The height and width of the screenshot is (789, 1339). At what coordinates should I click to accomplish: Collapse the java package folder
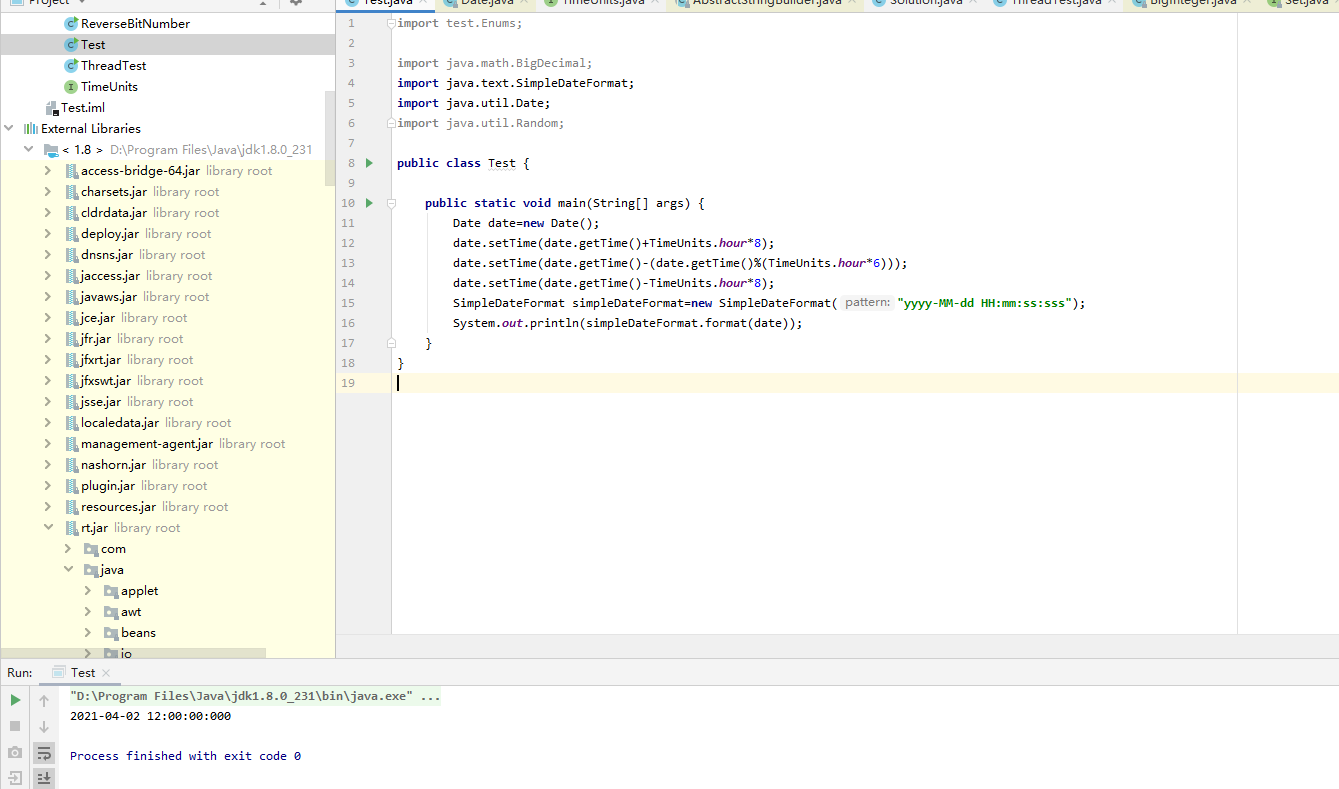(68, 570)
